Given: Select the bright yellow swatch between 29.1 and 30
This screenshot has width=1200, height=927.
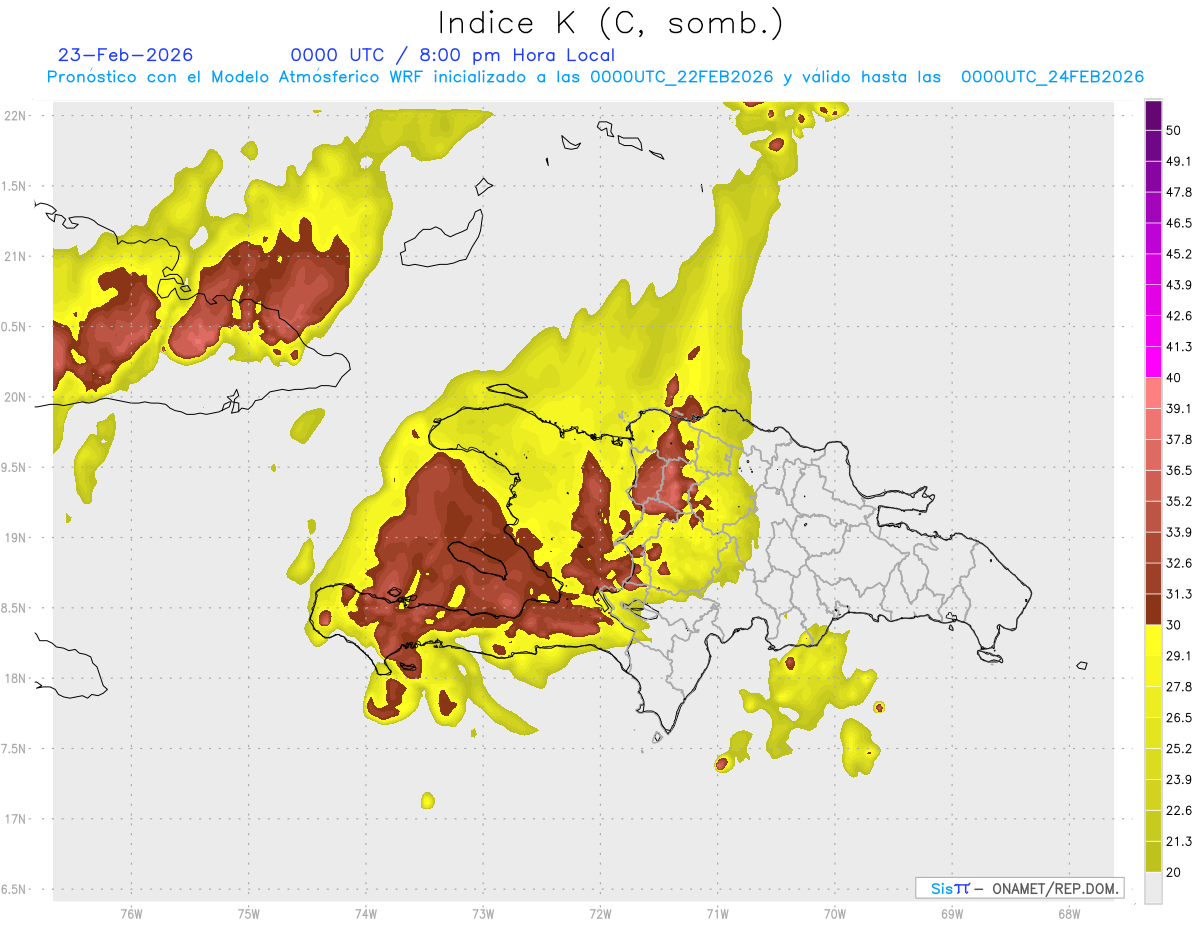Looking at the screenshot, I should pos(1154,640).
